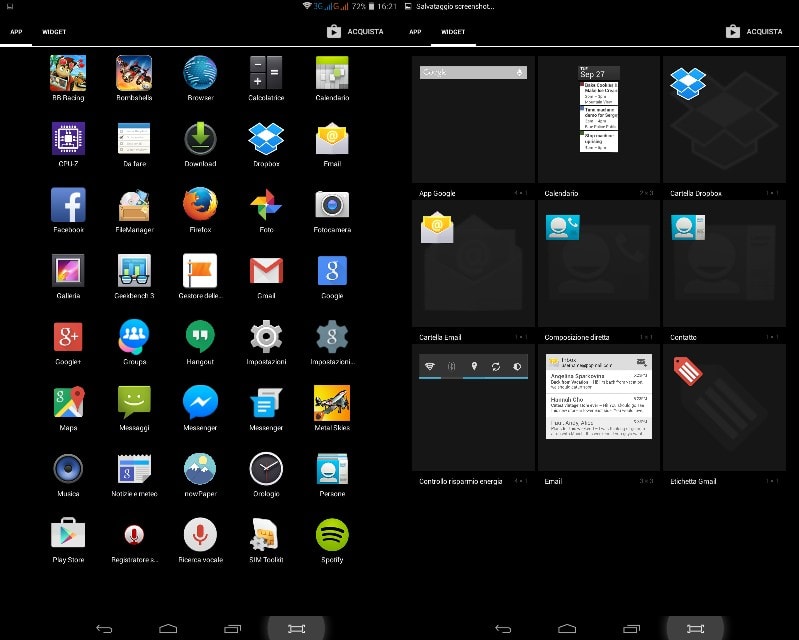Screen dimensions: 799x640
Task: Select APP tab in left panel
Action: pyautogui.click(x=16, y=32)
